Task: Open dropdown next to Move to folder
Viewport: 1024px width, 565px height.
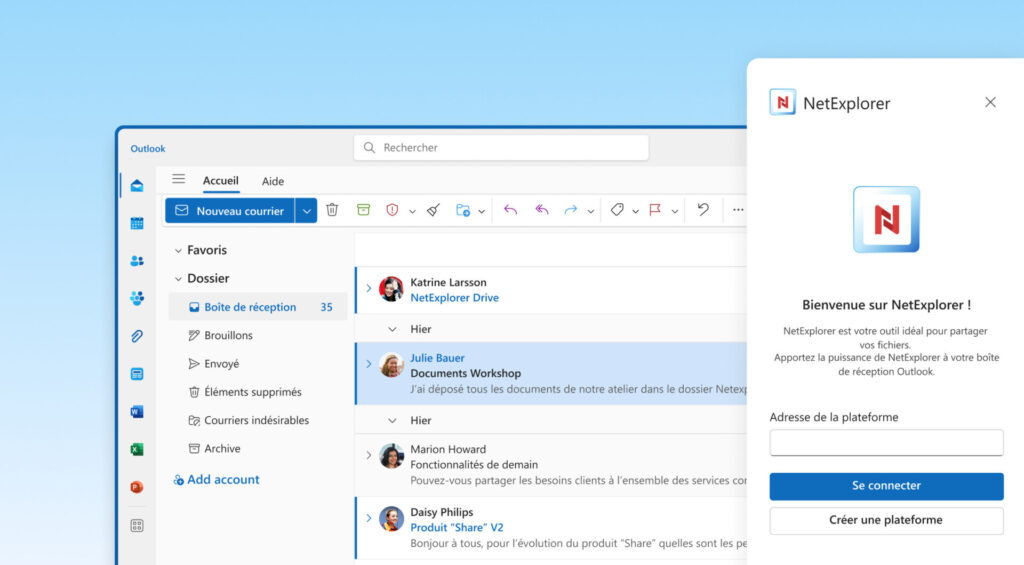Action: pyautogui.click(x=481, y=212)
